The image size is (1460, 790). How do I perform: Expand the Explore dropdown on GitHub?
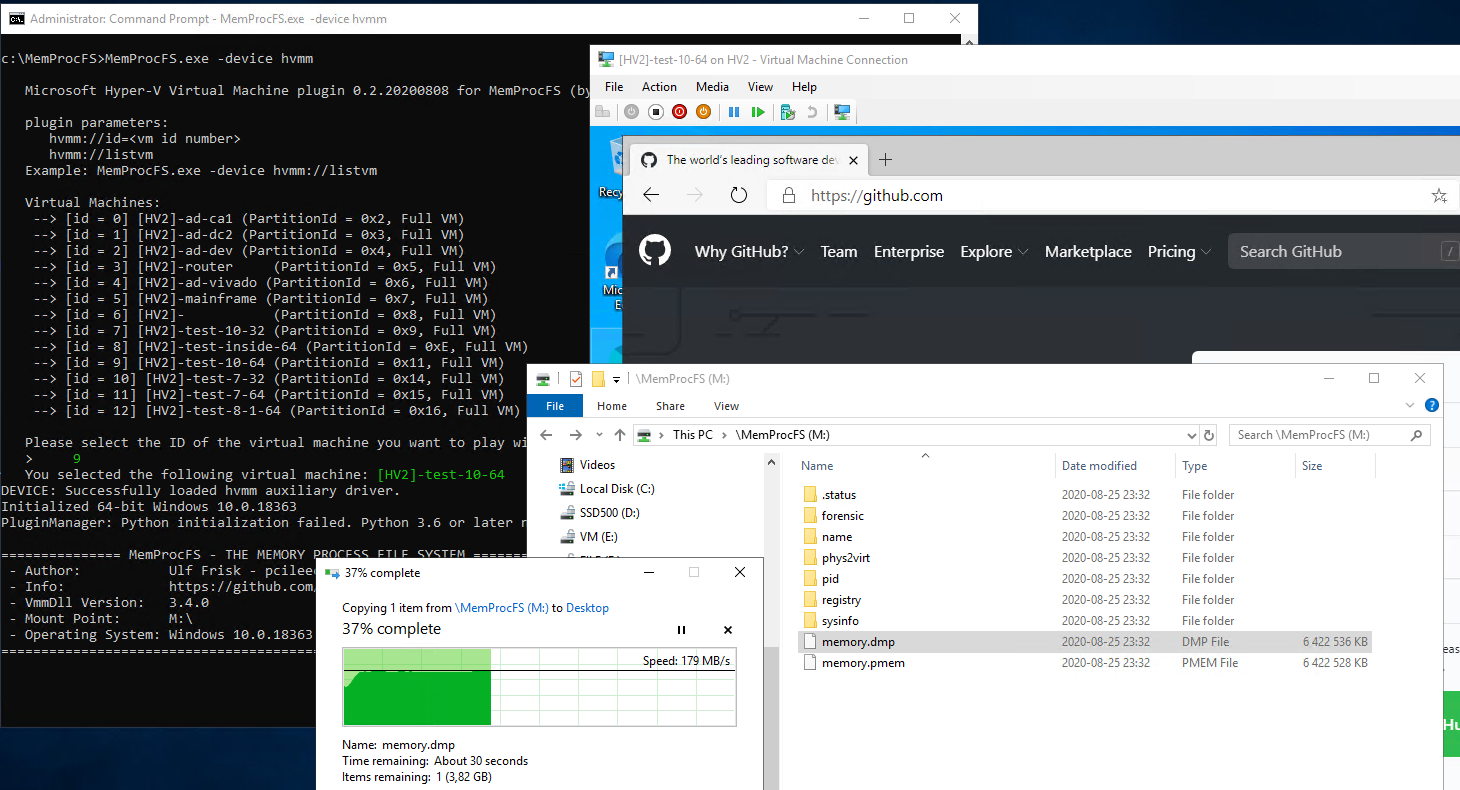[994, 252]
